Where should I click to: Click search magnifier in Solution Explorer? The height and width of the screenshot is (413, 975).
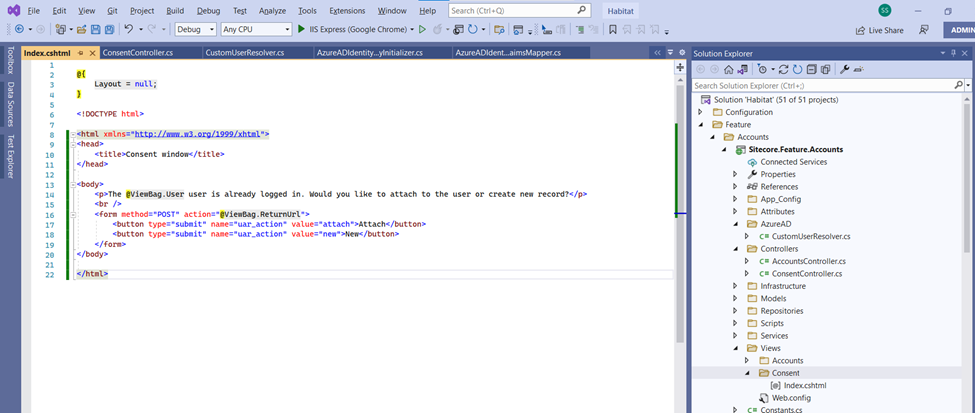(x=958, y=85)
